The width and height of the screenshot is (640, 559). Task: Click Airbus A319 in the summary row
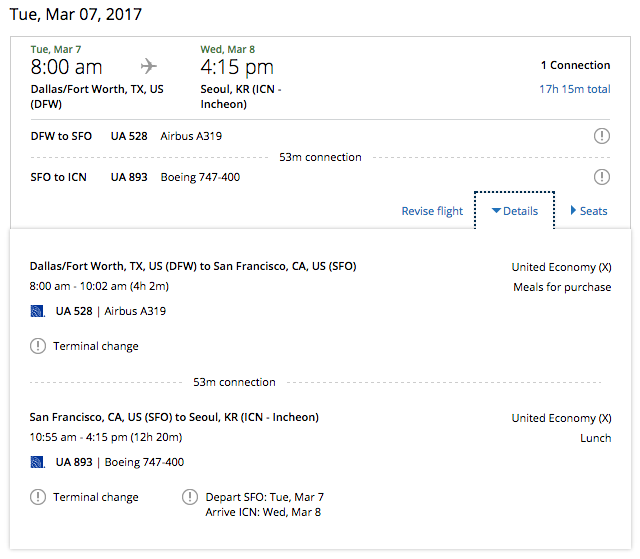click(191, 136)
